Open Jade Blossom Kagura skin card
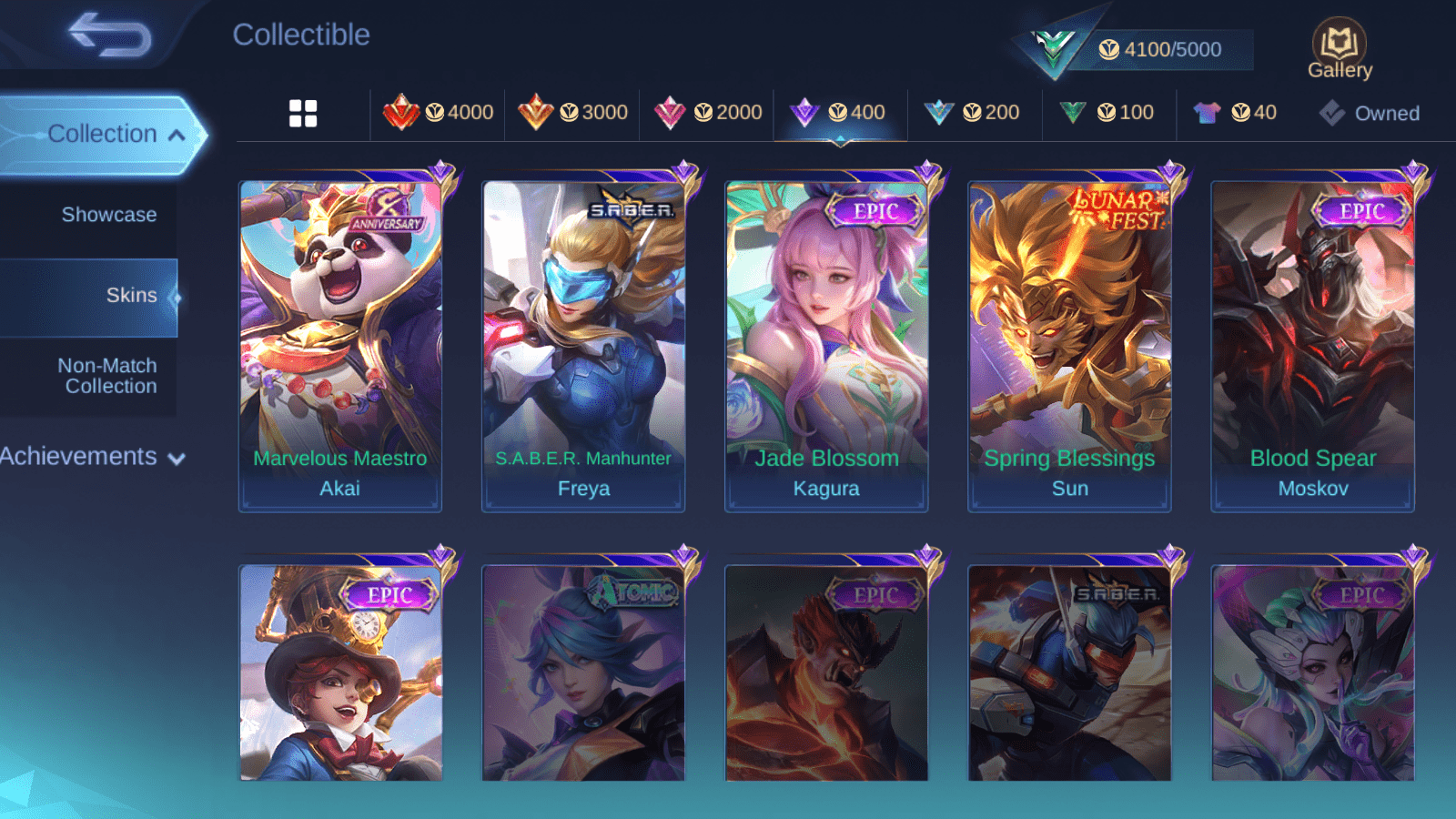Viewport: 1456px width, 819px height. pyautogui.click(x=826, y=345)
